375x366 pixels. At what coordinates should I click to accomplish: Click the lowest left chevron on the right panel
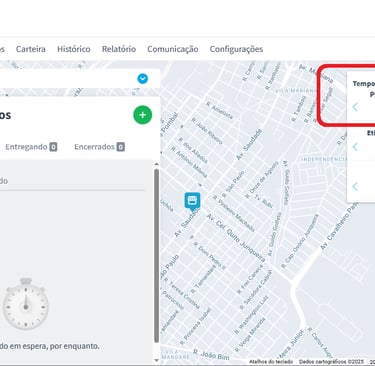355,187
